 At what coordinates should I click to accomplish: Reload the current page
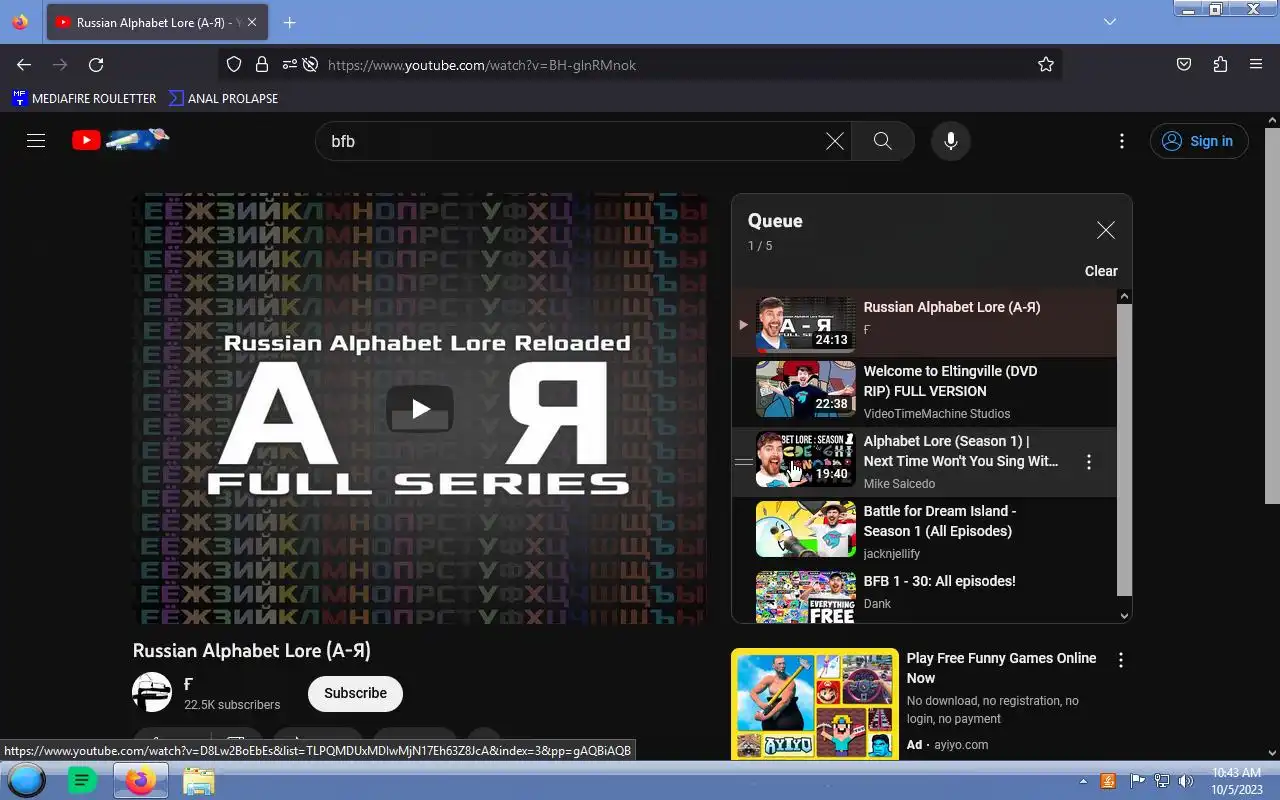[x=96, y=65]
